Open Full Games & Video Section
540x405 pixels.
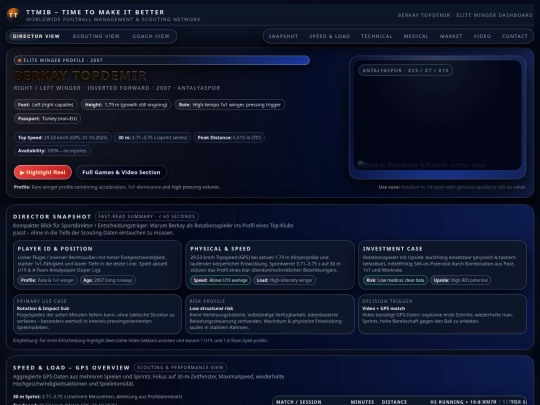pos(121,172)
